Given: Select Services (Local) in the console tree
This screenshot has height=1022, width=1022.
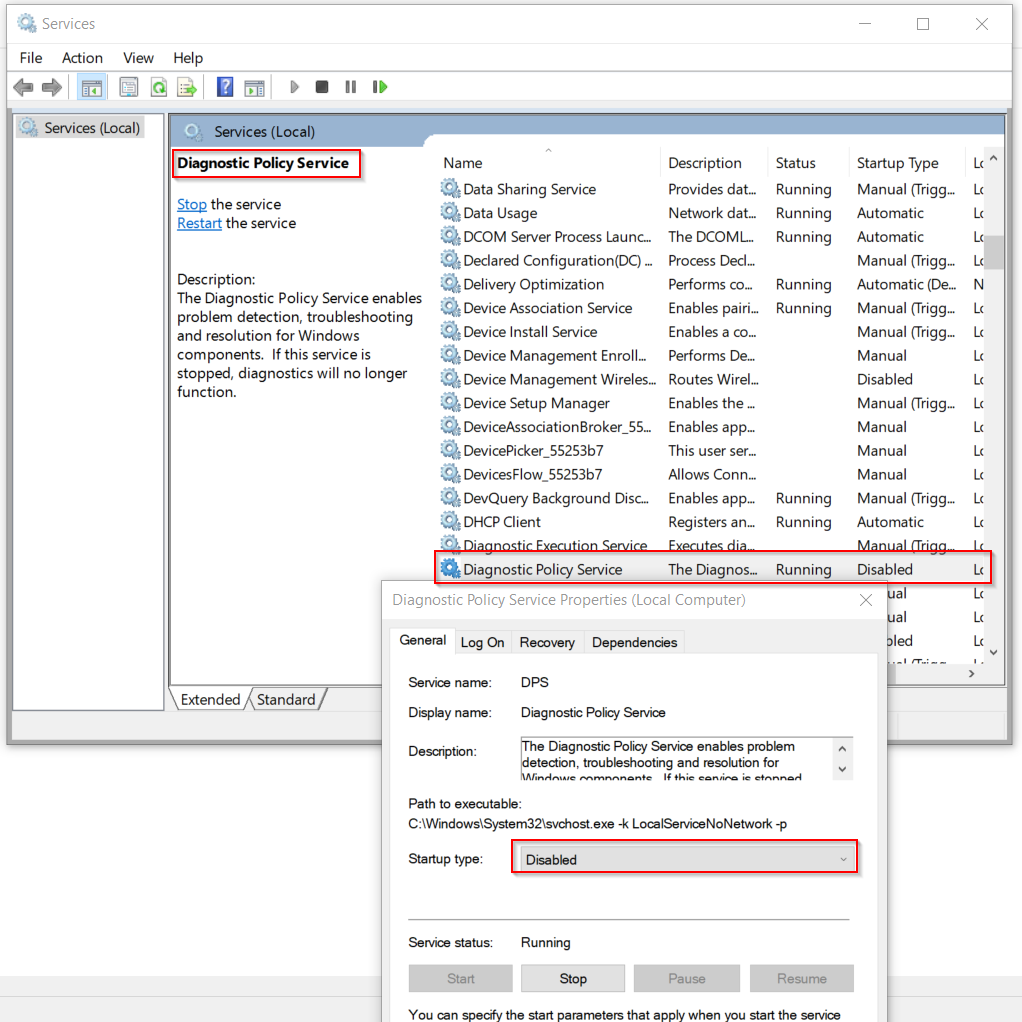Looking at the screenshot, I should tap(91, 128).
